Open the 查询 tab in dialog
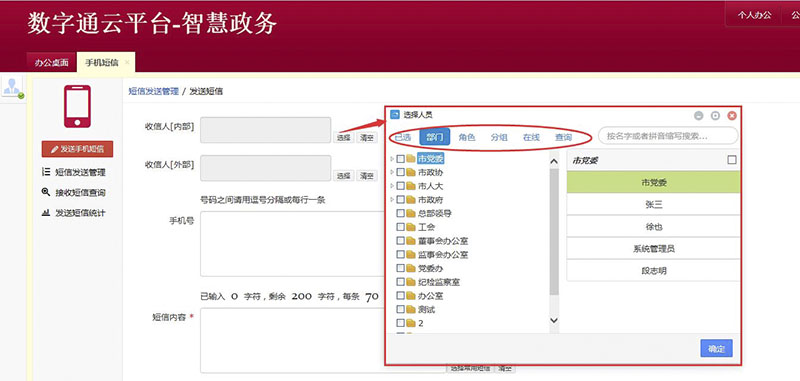Screen dimensions: 800x381 [x=563, y=137]
